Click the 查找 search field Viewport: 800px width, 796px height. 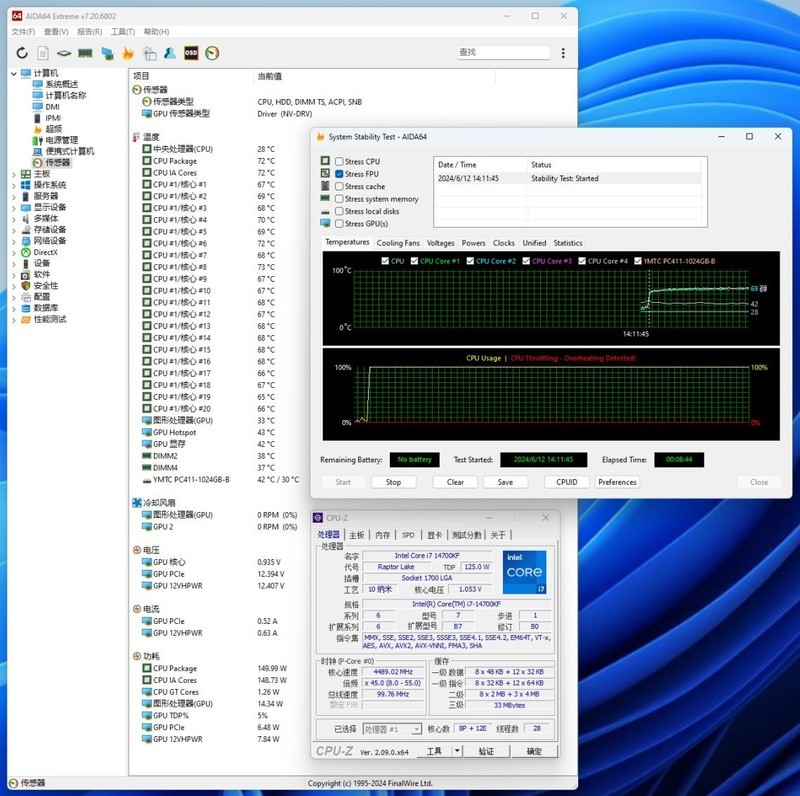(x=503, y=52)
